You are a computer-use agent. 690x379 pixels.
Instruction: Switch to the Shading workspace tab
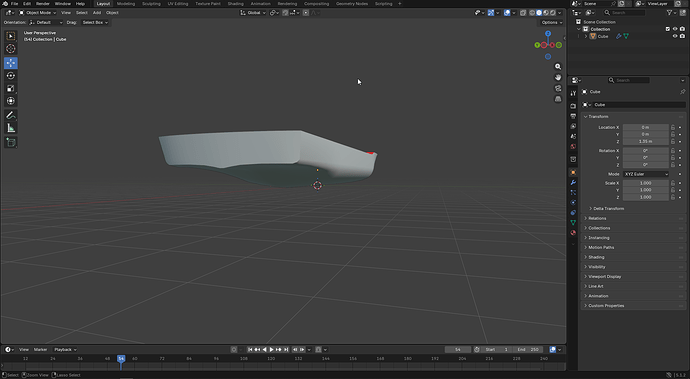235,4
